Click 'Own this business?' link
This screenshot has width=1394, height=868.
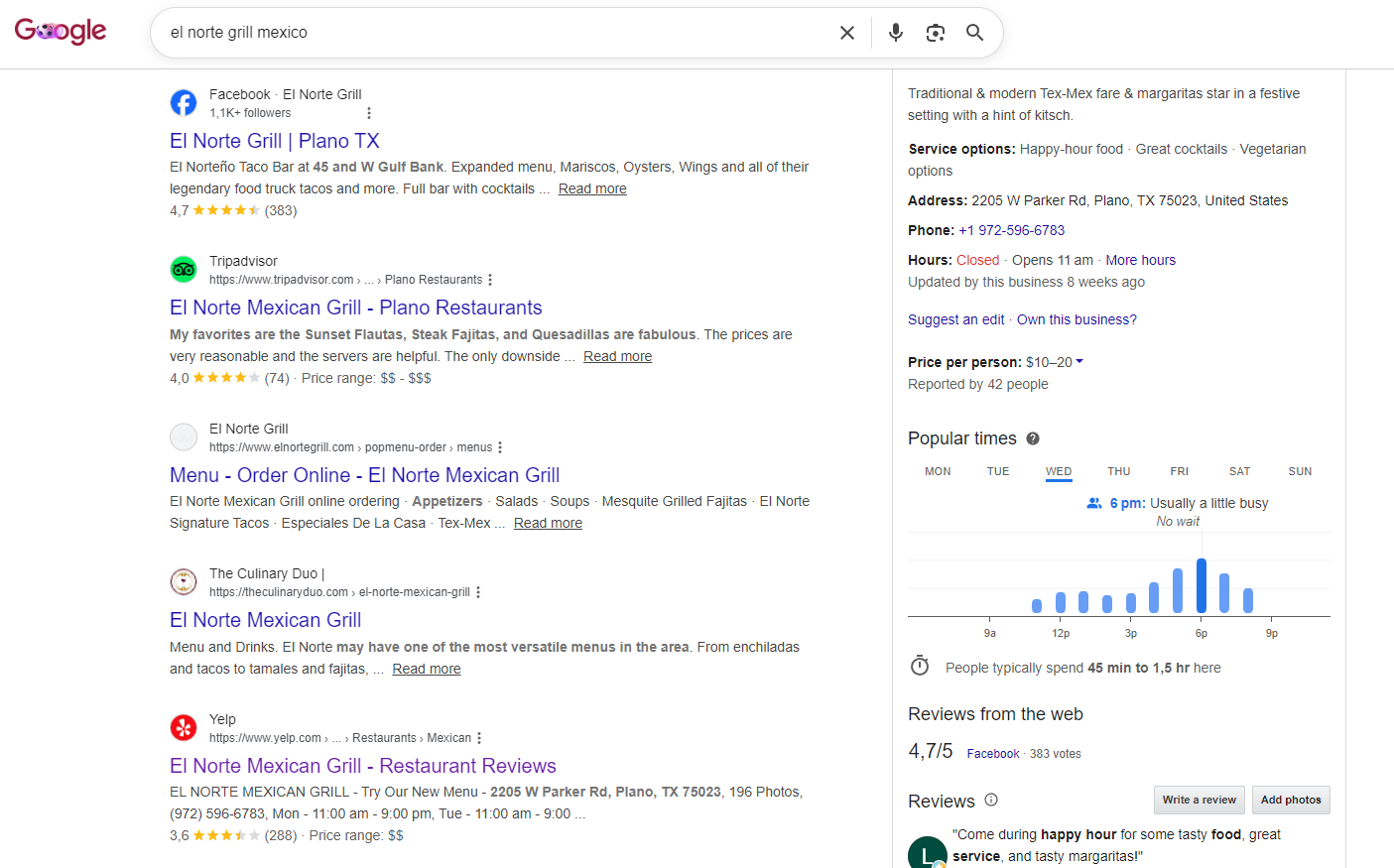1077,319
